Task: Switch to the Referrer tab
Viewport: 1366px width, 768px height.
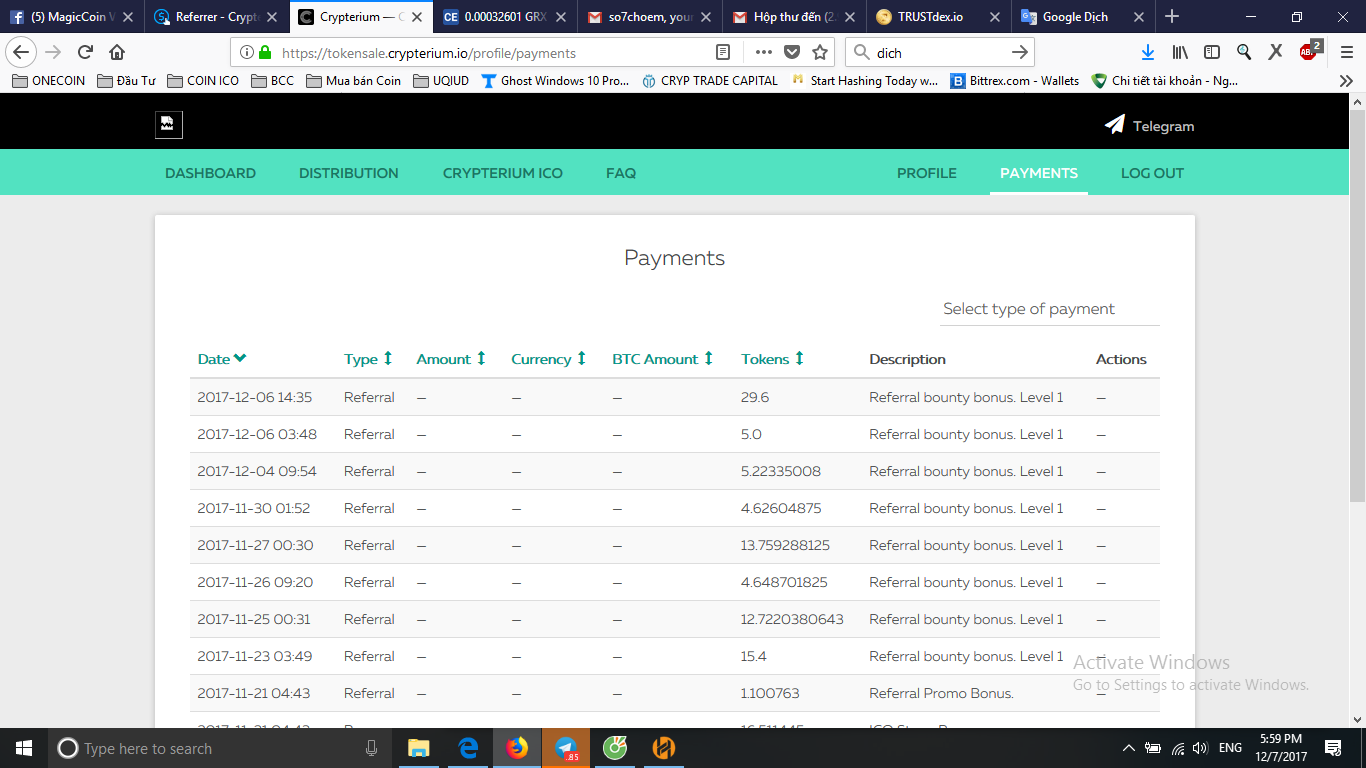Action: point(217,17)
